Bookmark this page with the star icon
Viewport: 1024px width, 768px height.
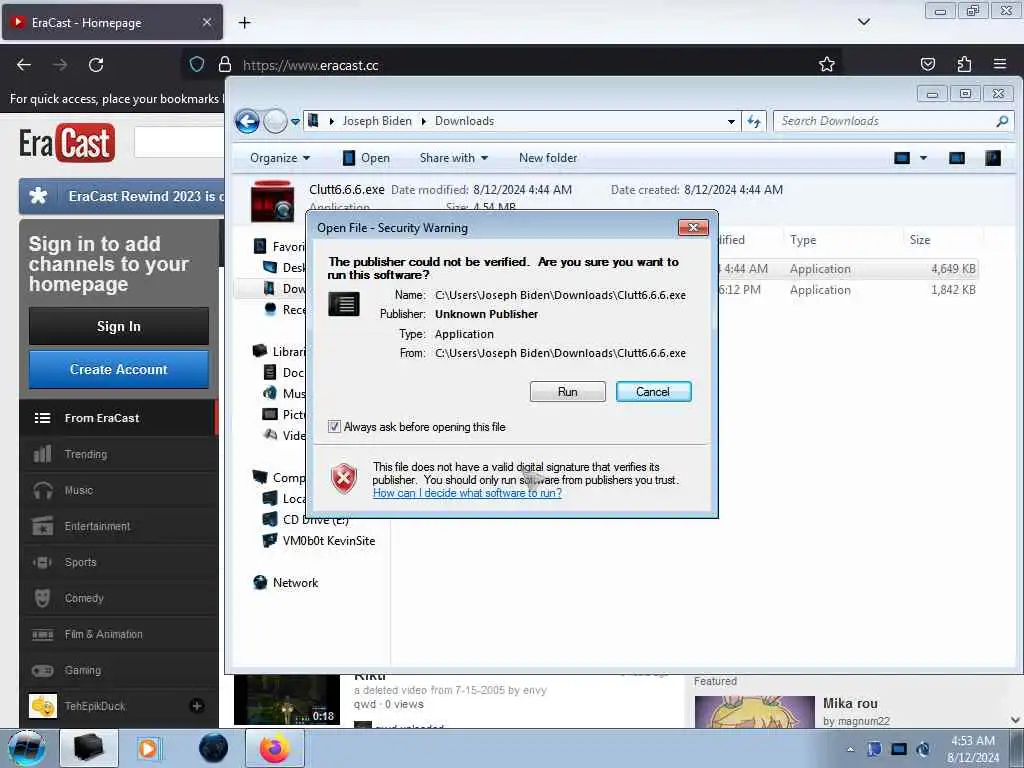827,65
